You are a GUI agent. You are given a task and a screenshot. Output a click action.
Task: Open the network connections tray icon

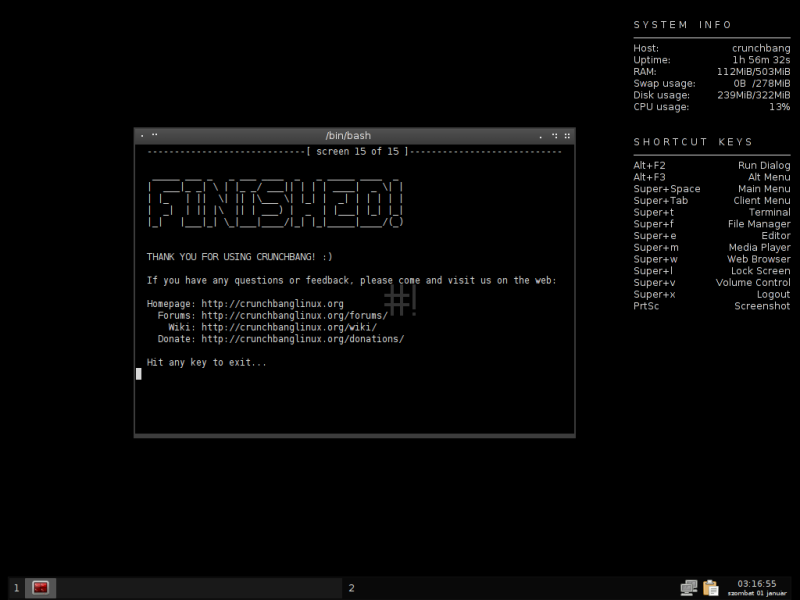point(689,588)
